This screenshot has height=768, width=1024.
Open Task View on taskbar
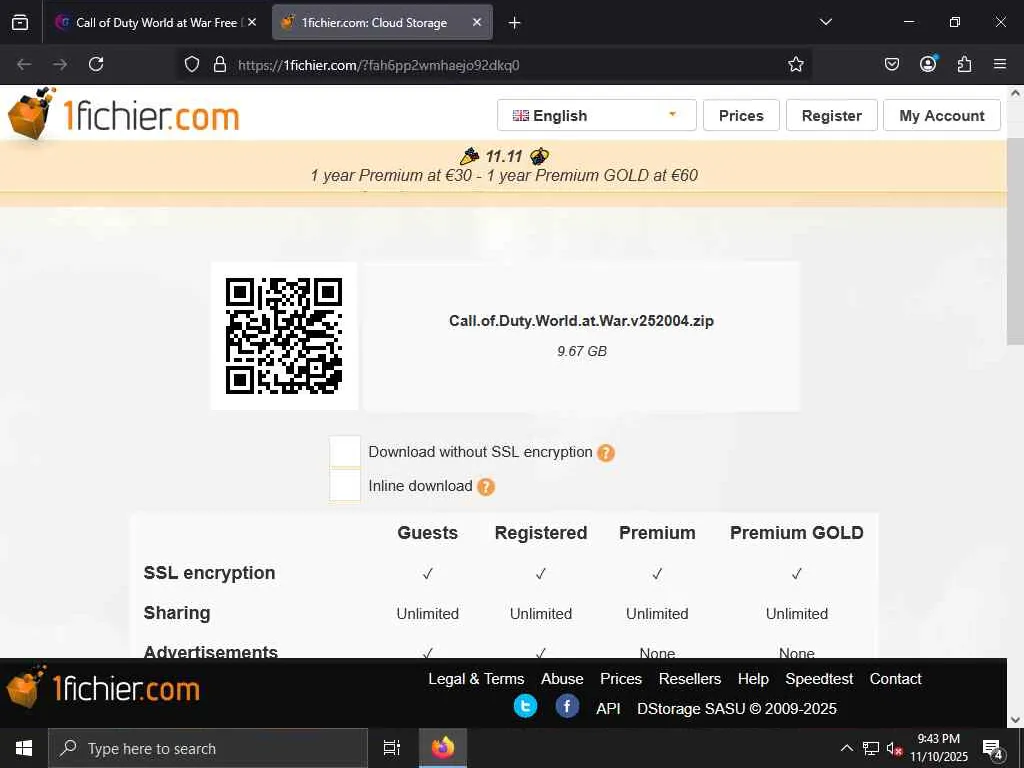(391, 748)
